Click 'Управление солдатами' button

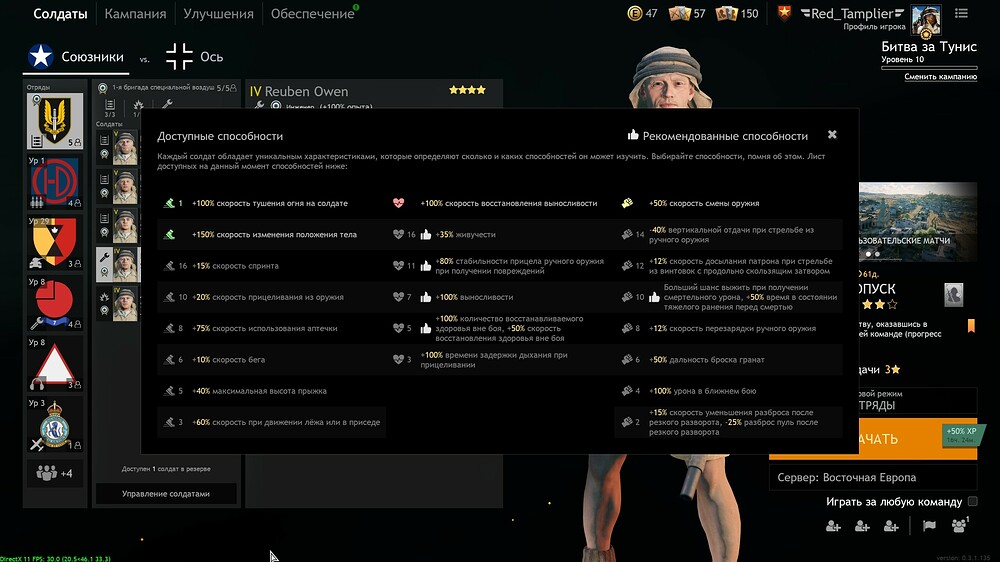(166, 494)
